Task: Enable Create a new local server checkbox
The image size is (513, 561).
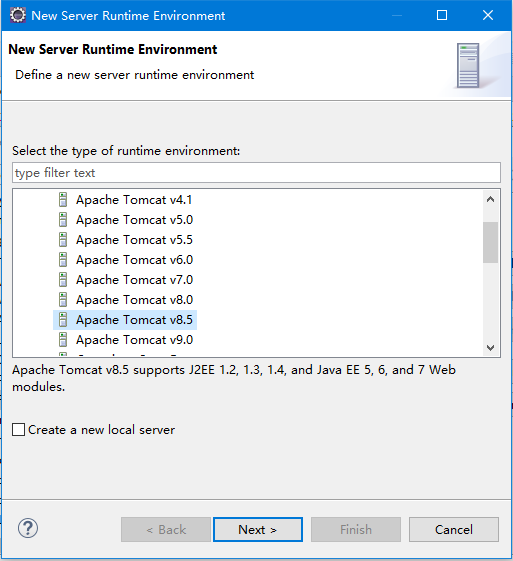Action: point(19,429)
